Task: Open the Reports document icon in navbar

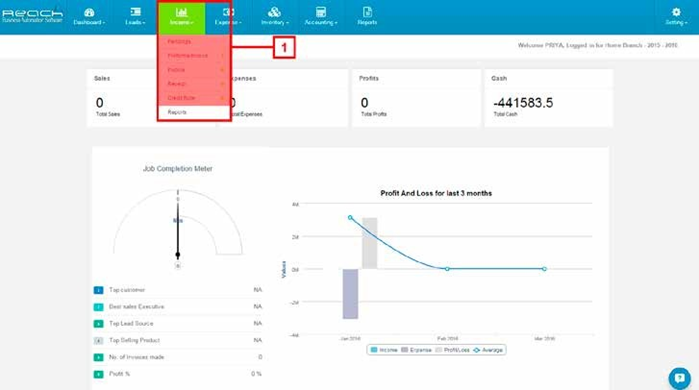Action: [x=367, y=12]
